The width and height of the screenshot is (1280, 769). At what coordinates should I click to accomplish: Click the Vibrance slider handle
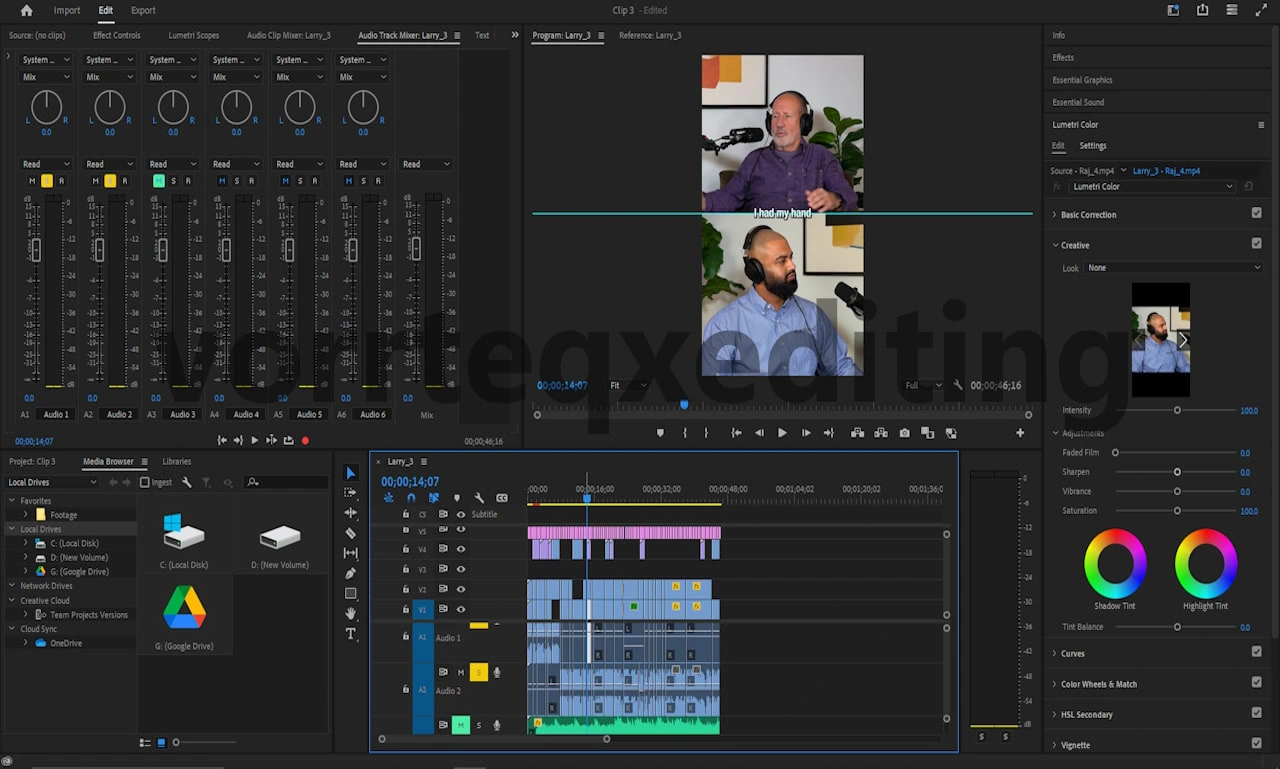[1177, 491]
